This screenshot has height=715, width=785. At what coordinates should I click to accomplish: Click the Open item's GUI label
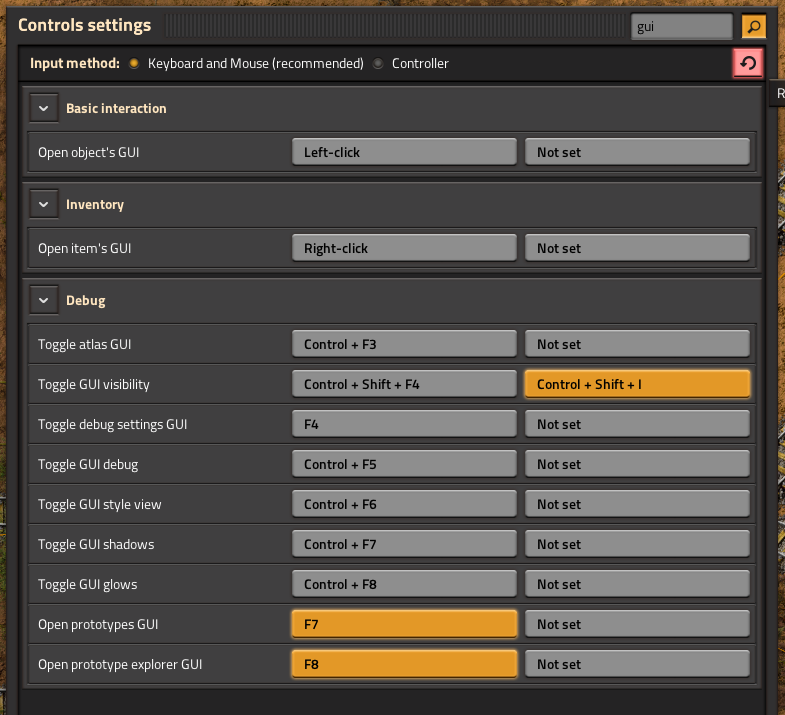(x=85, y=248)
